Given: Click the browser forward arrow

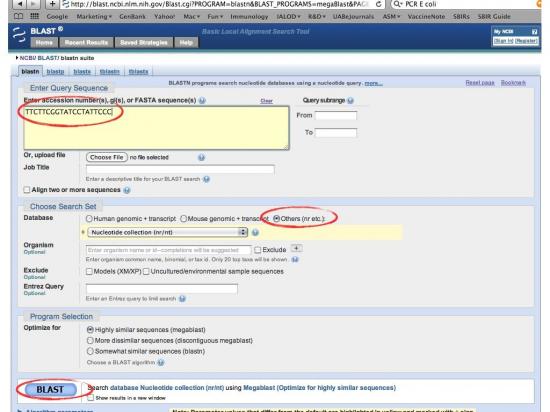Looking at the screenshot, I should [x=33, y=4].
